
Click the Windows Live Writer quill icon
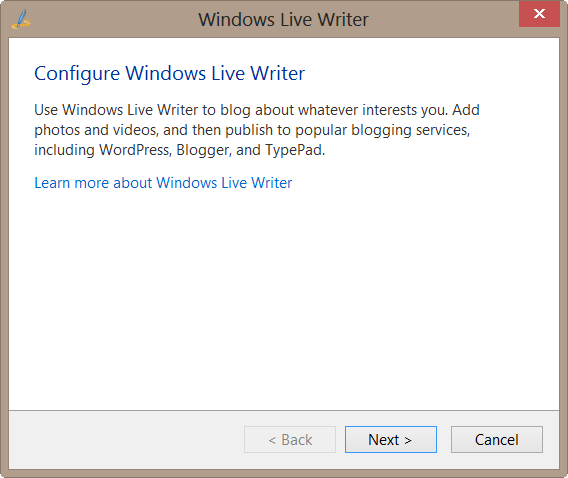point(21,20)
